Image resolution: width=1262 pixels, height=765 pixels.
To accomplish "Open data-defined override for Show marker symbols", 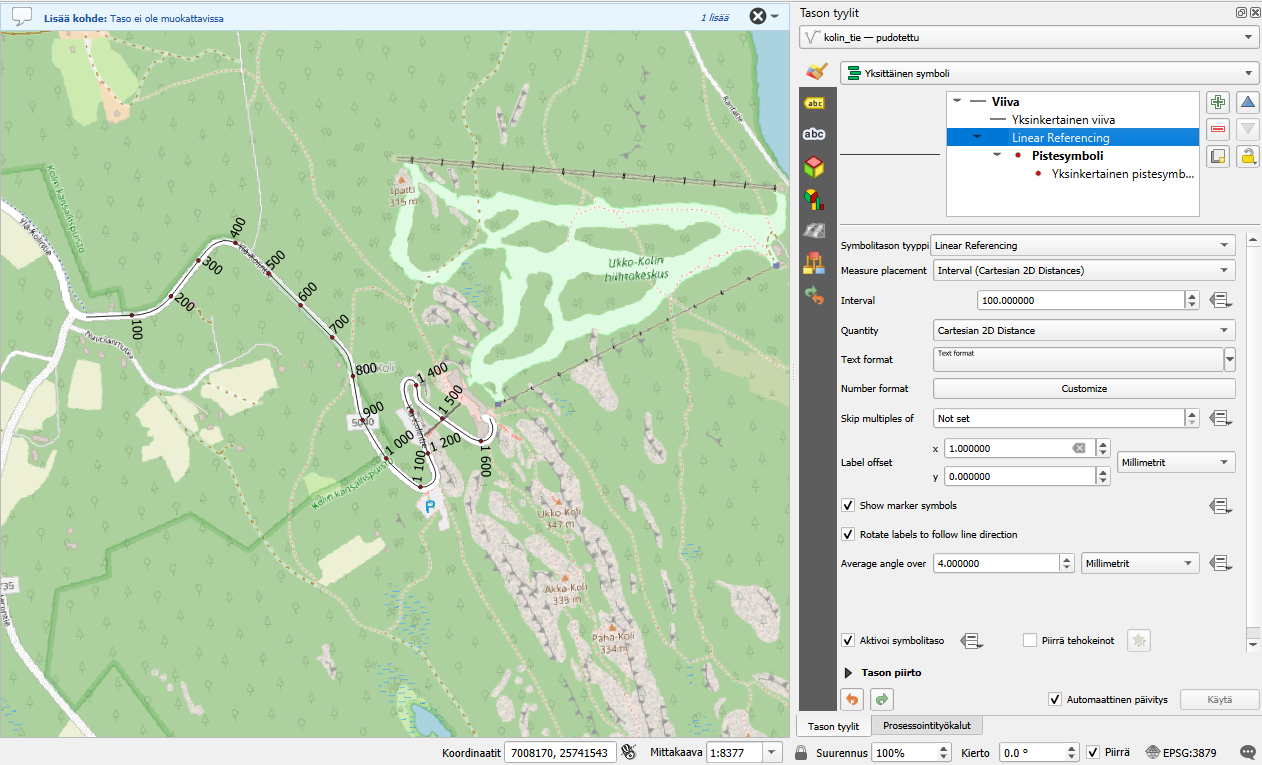I will (x=1219, y=506).
